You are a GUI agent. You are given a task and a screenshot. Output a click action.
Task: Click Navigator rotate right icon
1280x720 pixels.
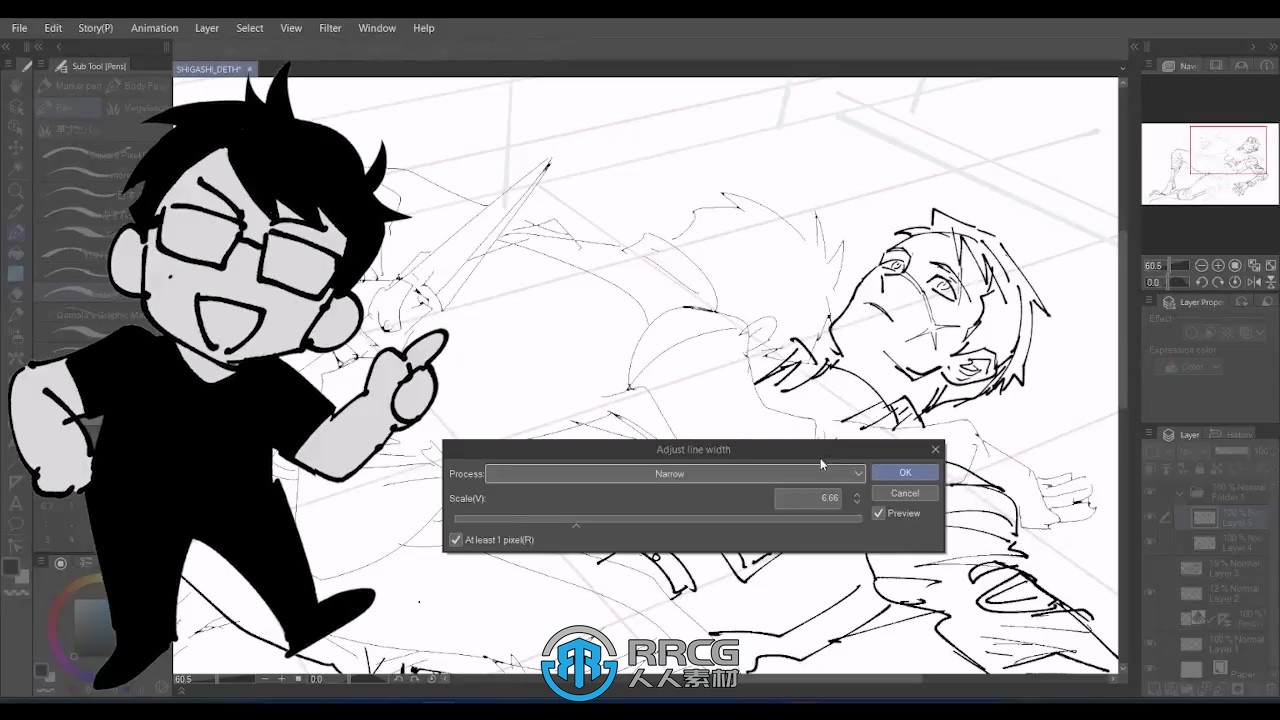(1218, 282)
